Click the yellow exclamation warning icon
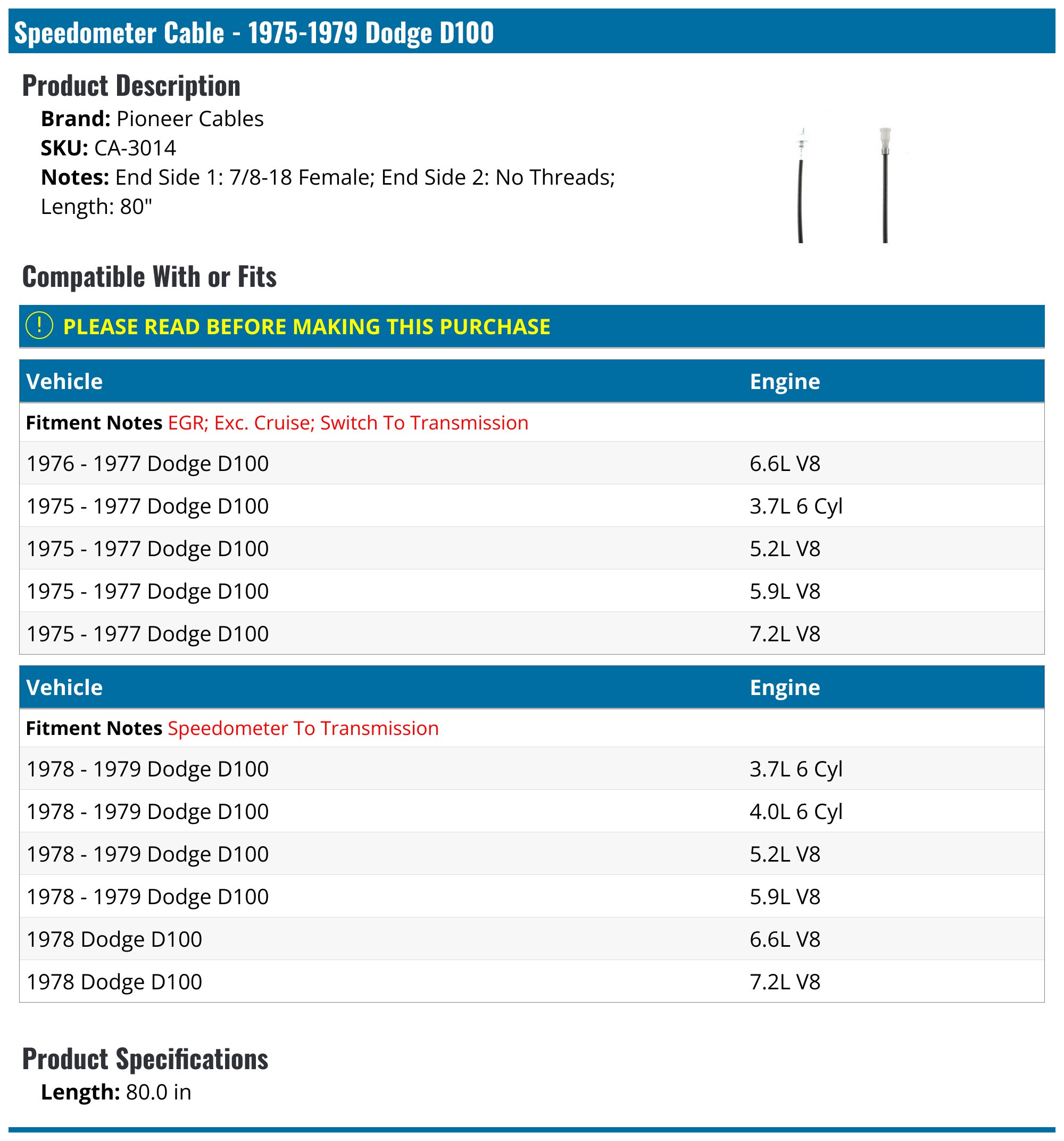Viewport: 1064px width, 1141px height. [39, 326]
